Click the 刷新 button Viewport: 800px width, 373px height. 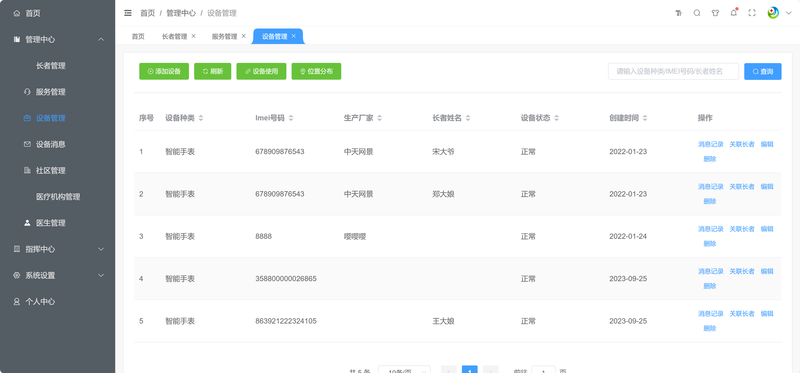point(213,71)
